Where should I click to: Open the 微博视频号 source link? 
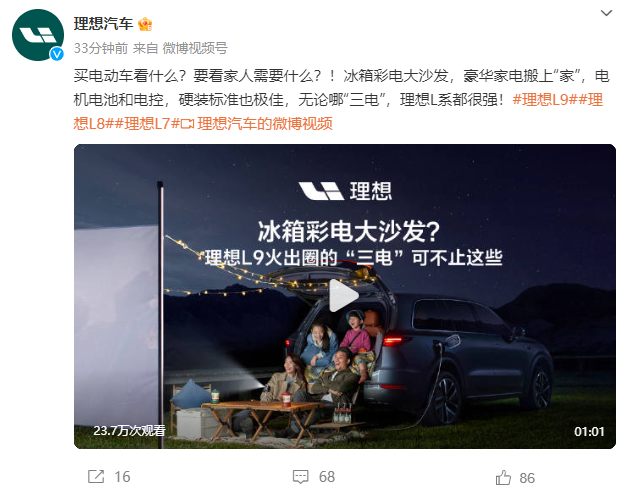[x=195, y=48]
